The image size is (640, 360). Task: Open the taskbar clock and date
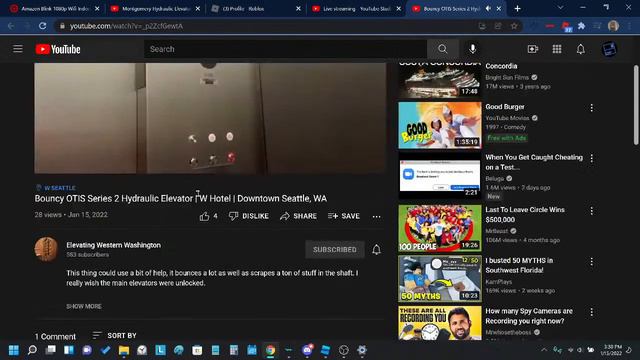(611, 350)
